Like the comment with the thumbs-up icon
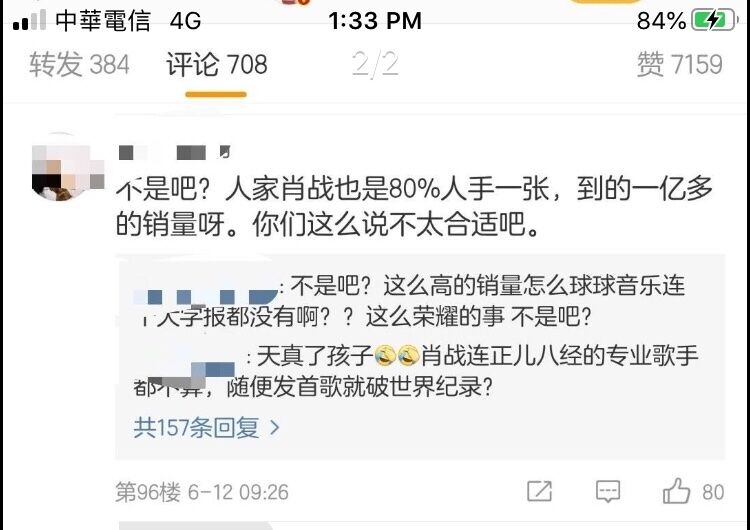The height and width of the screenshot is (530, 750). tap(676, 491)
